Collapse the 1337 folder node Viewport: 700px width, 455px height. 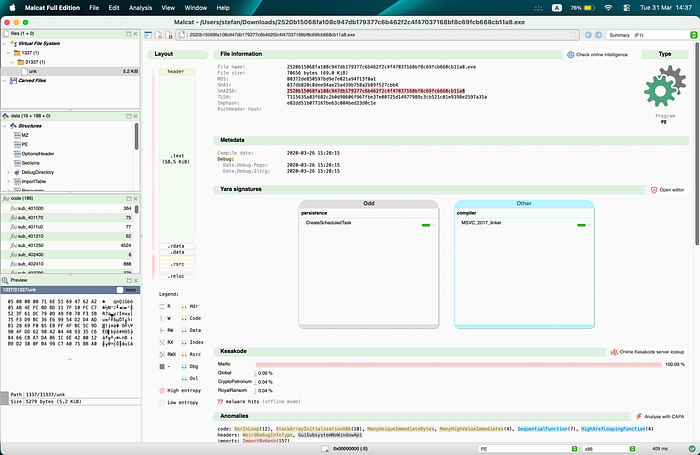[8, 53]
